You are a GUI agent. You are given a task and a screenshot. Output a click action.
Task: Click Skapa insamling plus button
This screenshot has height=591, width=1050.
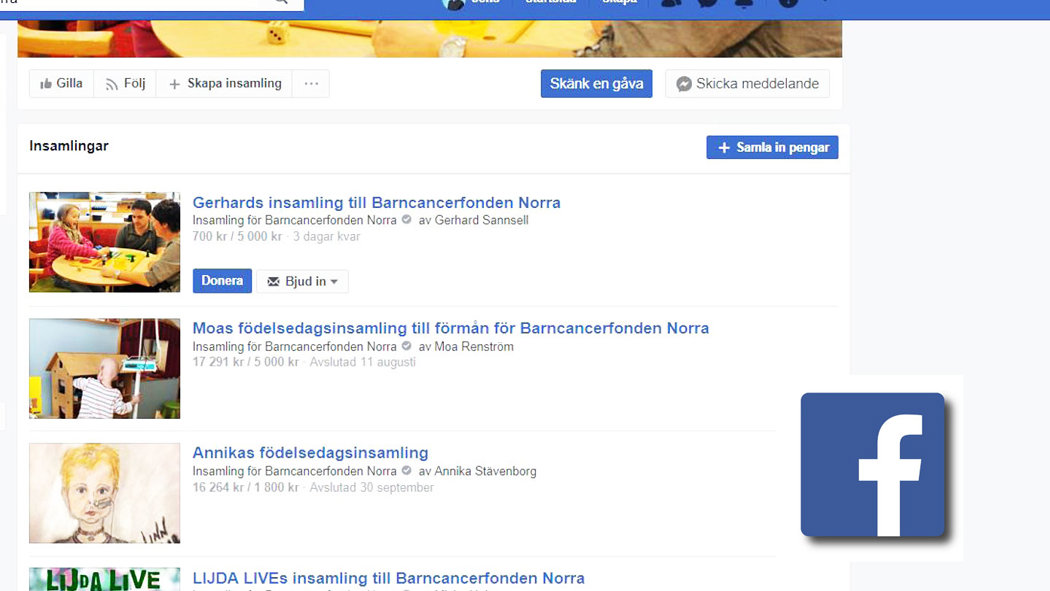coord(225,84)
